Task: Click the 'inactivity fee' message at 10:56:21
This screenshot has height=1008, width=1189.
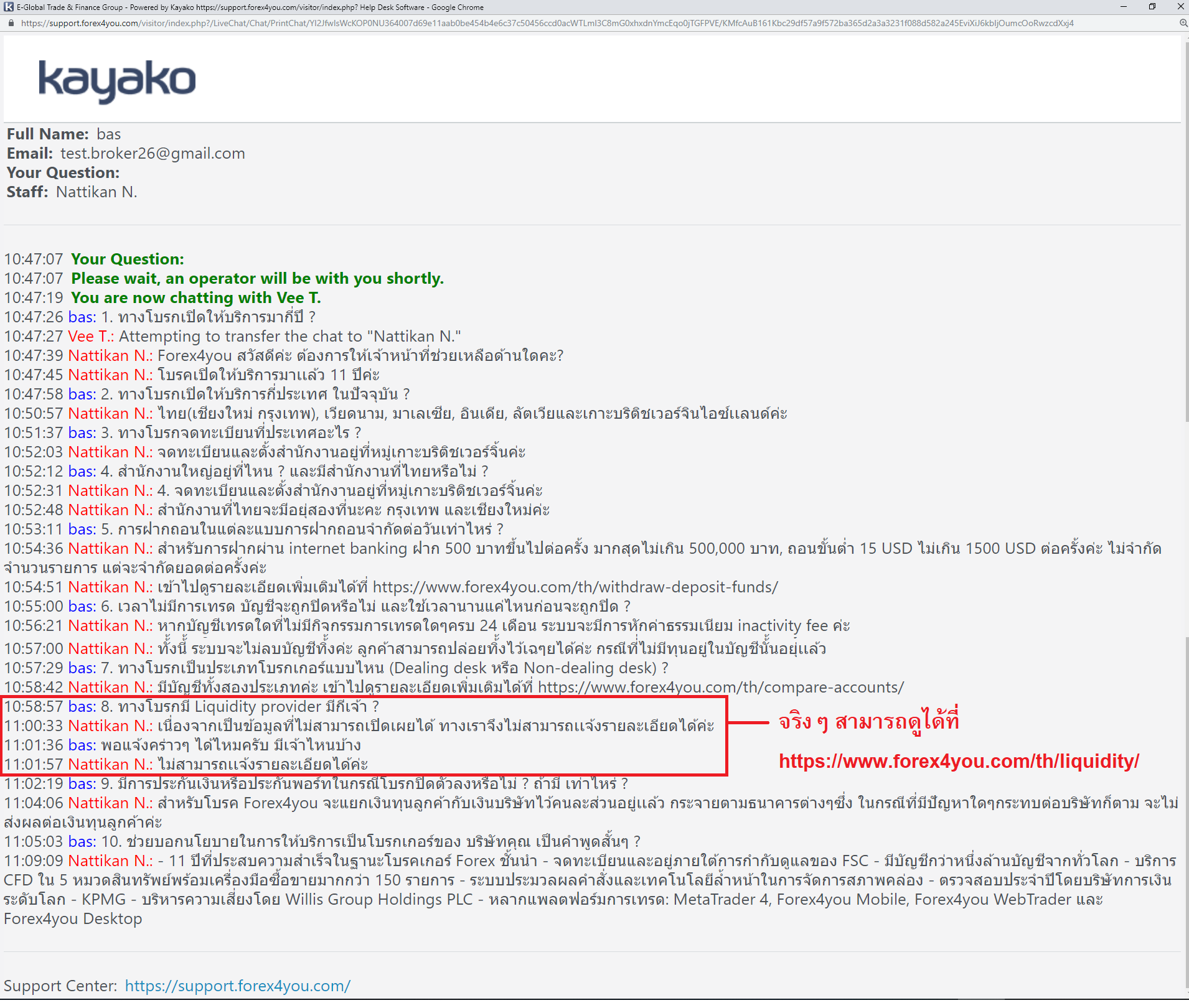Action: click(427, 625)
